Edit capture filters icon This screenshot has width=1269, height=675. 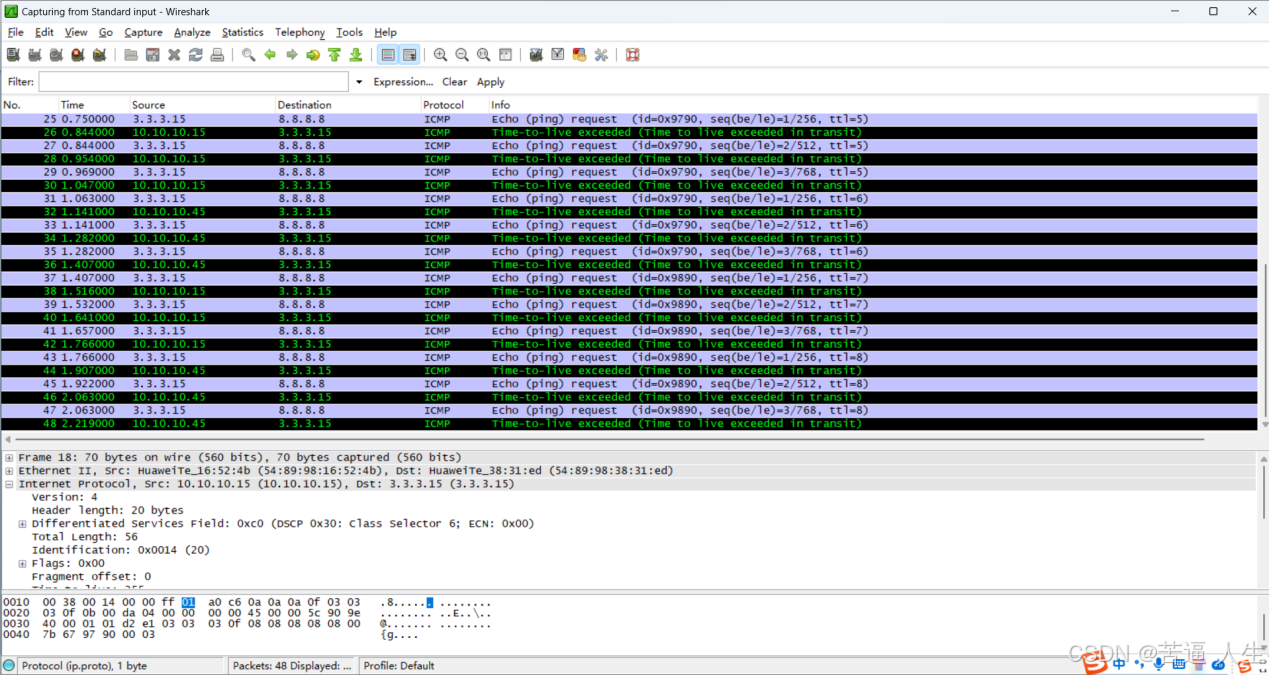pyautogui.click(x=536, y=55)
